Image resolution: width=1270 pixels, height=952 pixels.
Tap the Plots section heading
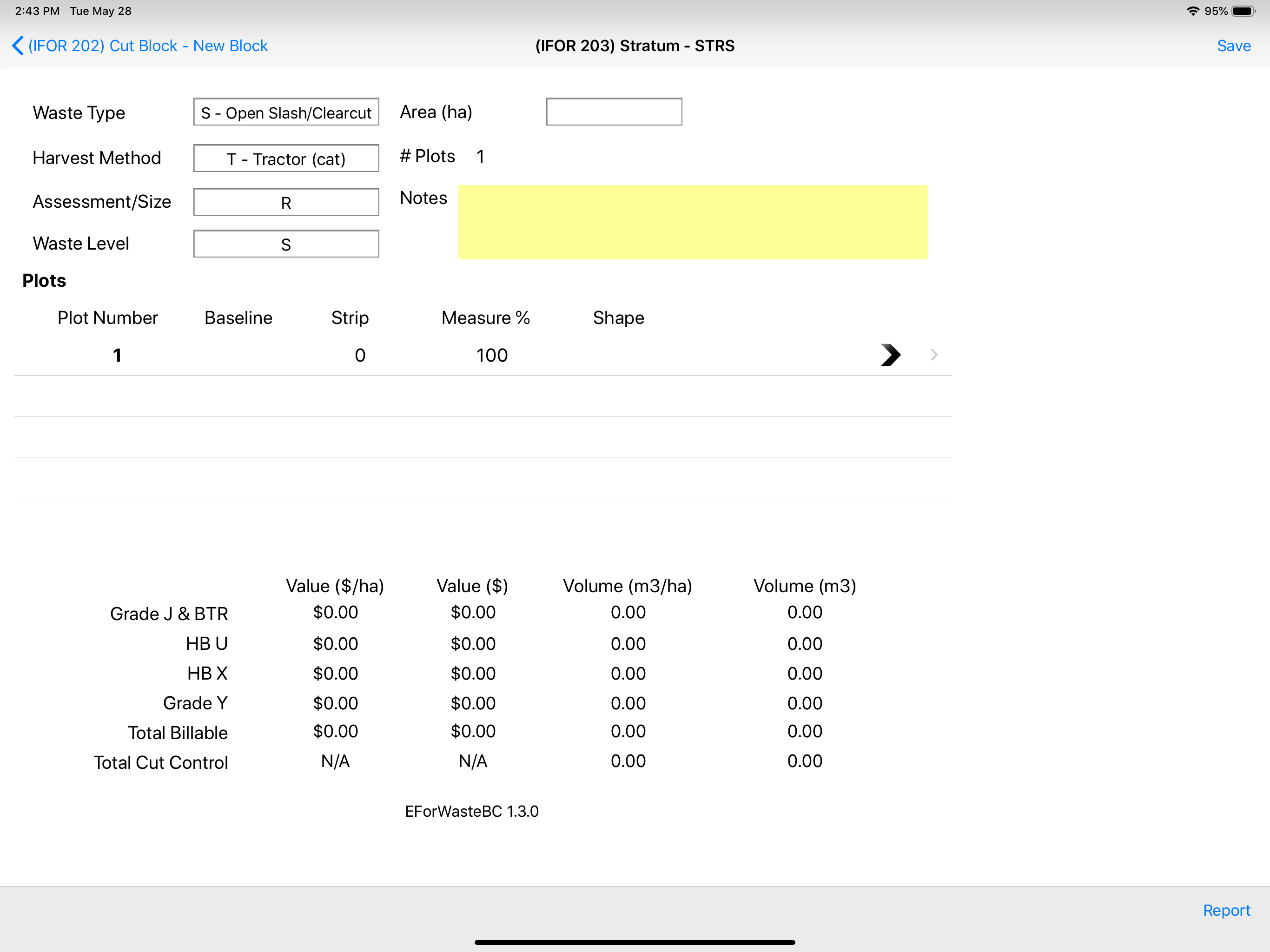44,280
